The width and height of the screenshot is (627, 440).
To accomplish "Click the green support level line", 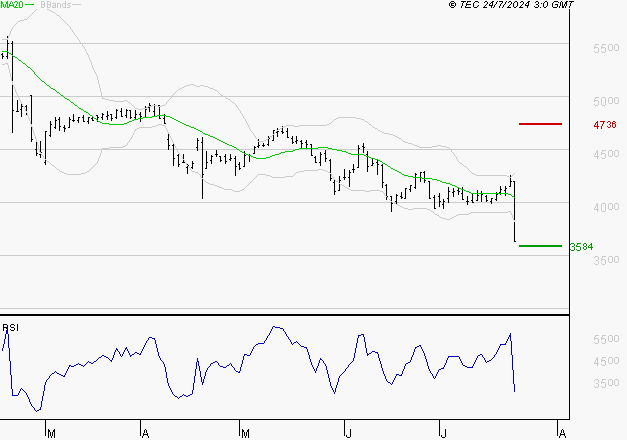I will [x=540, y=246].
